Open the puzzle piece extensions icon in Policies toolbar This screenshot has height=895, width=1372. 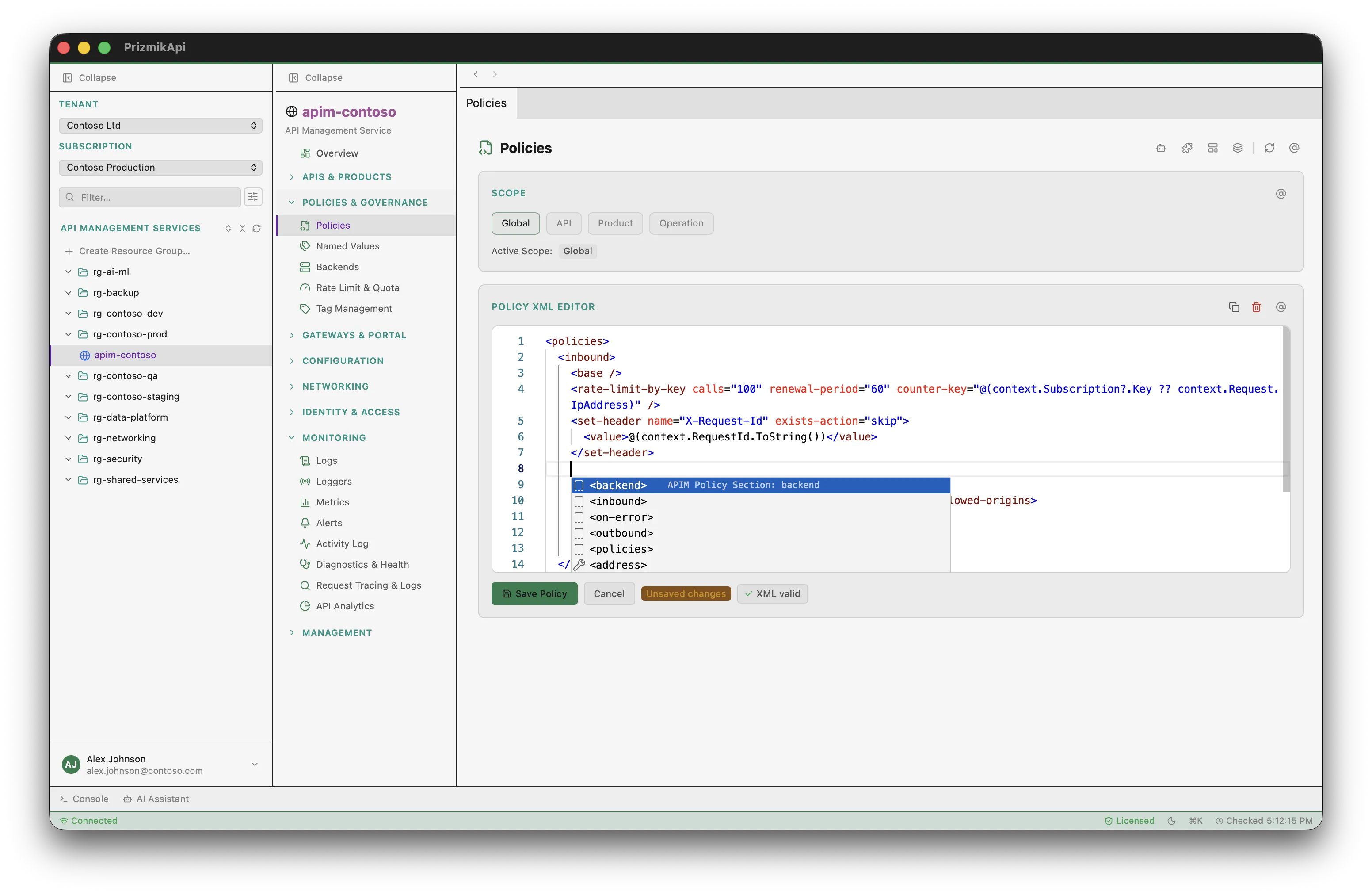[x=1187, y=148]
